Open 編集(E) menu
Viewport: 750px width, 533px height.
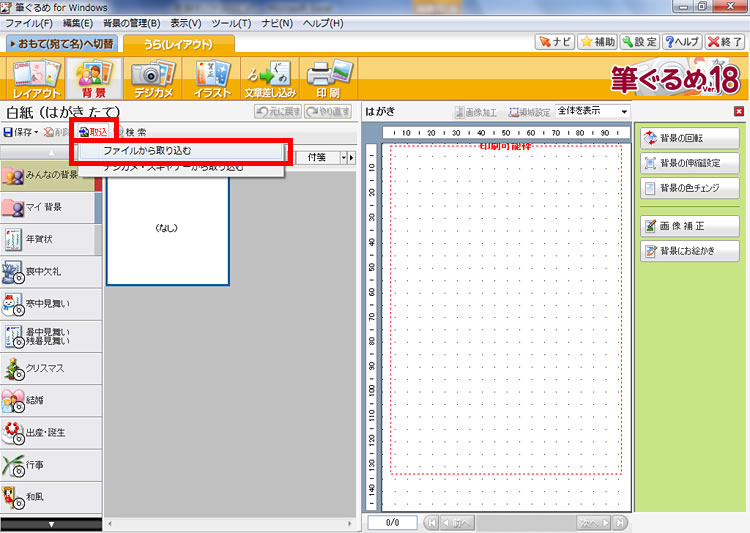(77, 23)
